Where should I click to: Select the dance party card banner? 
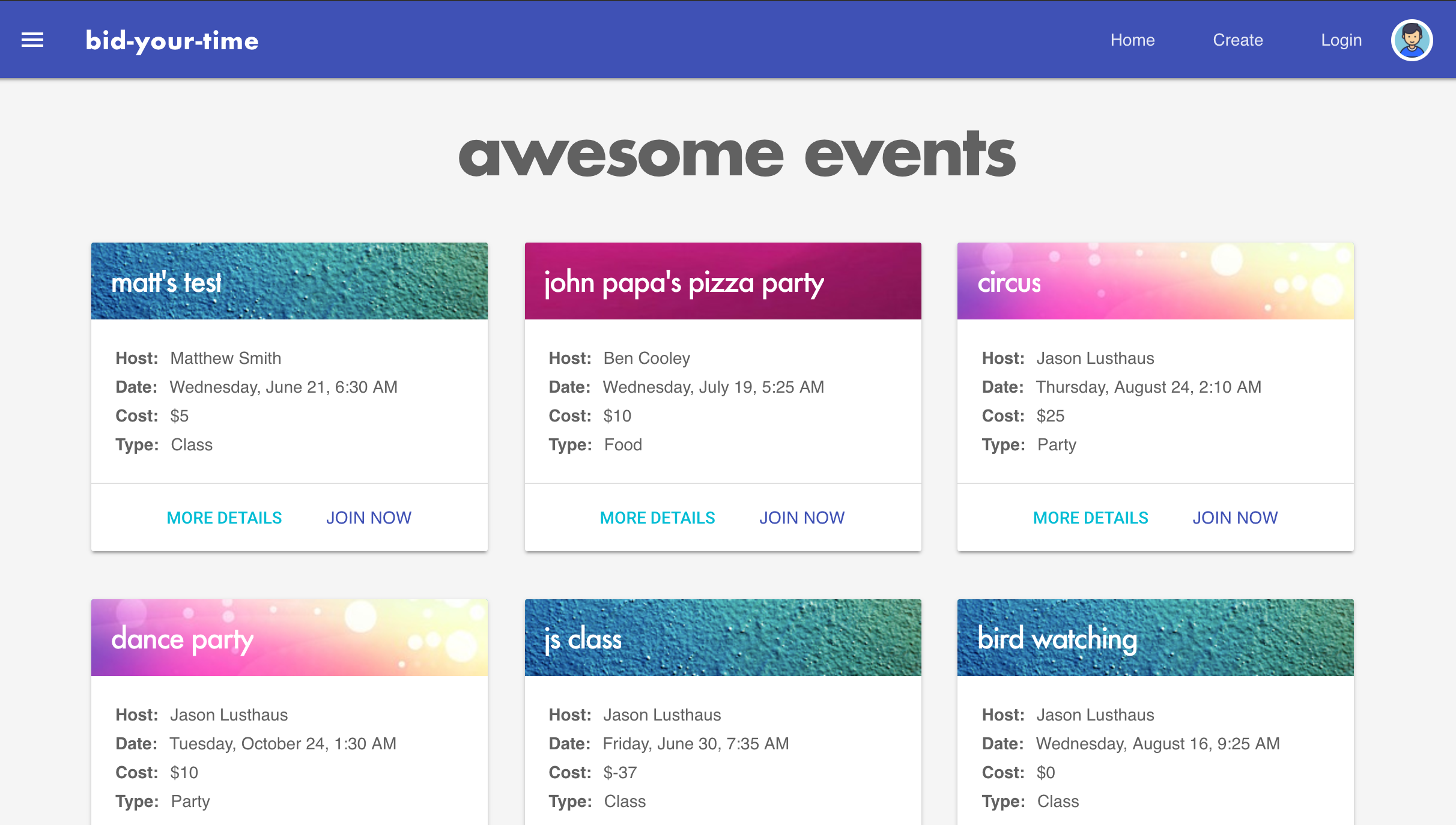tap(290, 638)
